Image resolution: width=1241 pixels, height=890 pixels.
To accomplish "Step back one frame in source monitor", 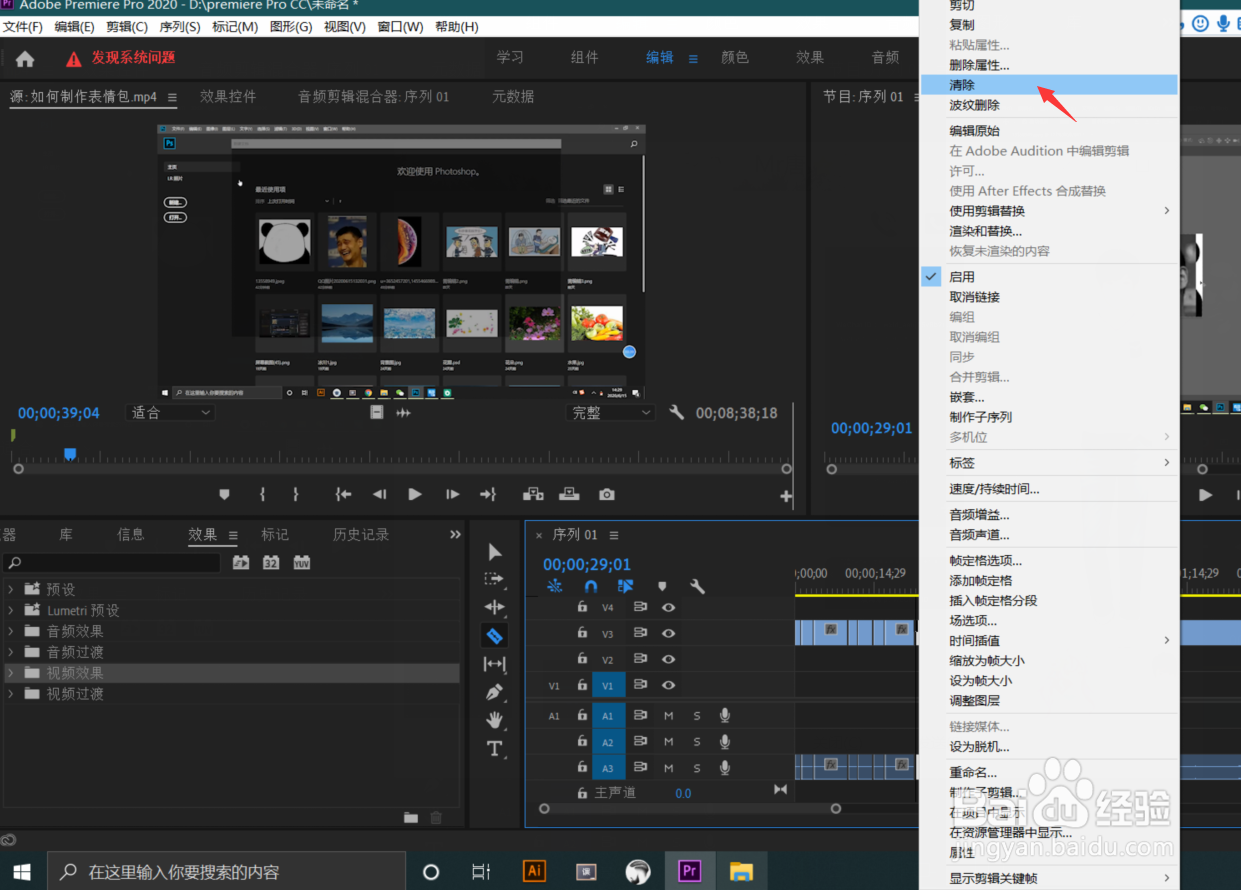I will (379, 494).
